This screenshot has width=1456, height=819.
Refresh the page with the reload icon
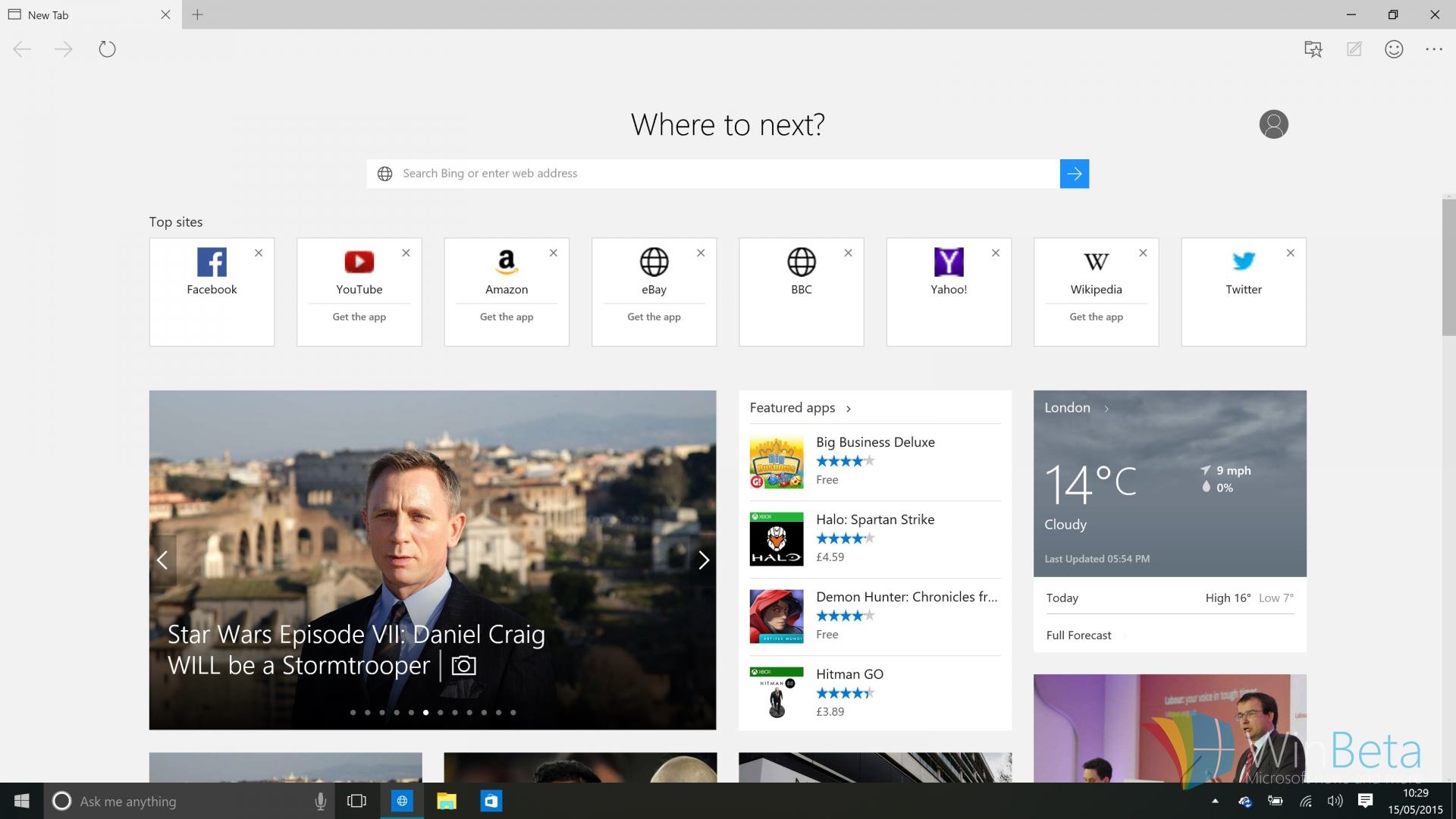click(107, 49)
